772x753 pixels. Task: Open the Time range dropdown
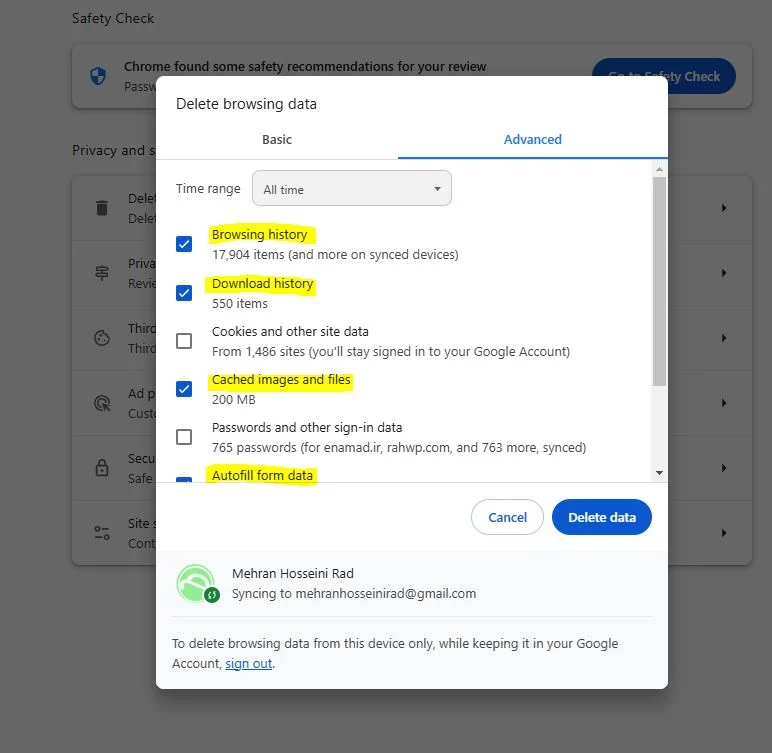pos(352,189)
